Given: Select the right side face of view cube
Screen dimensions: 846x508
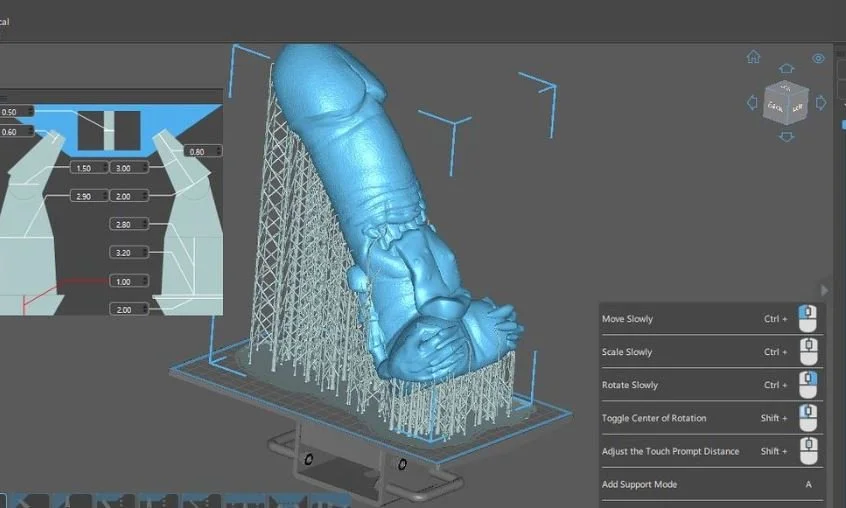Looking at the screenshot, I should [x=799, y=107].
